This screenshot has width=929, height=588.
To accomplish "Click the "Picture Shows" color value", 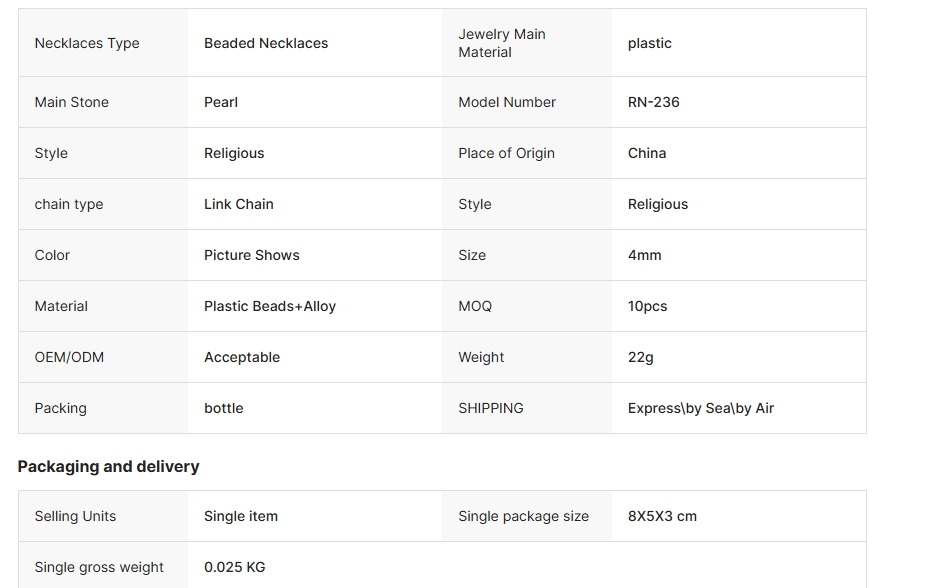I will click(252, 255).
